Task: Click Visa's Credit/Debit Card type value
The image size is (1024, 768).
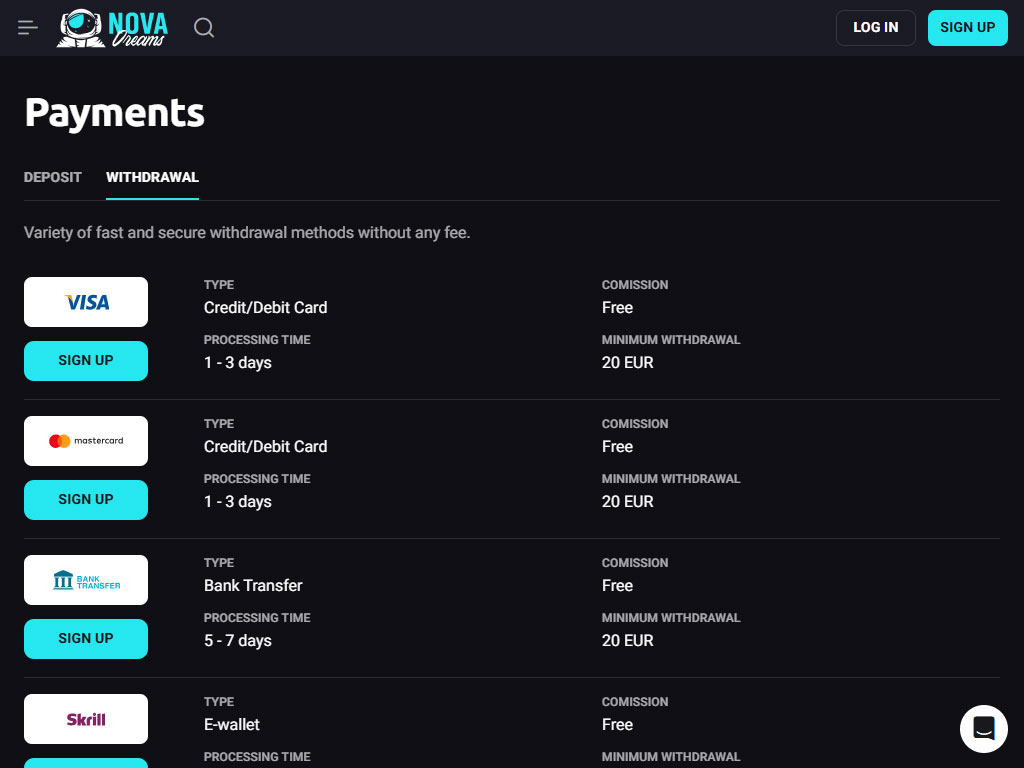Action: coord(265,308)
